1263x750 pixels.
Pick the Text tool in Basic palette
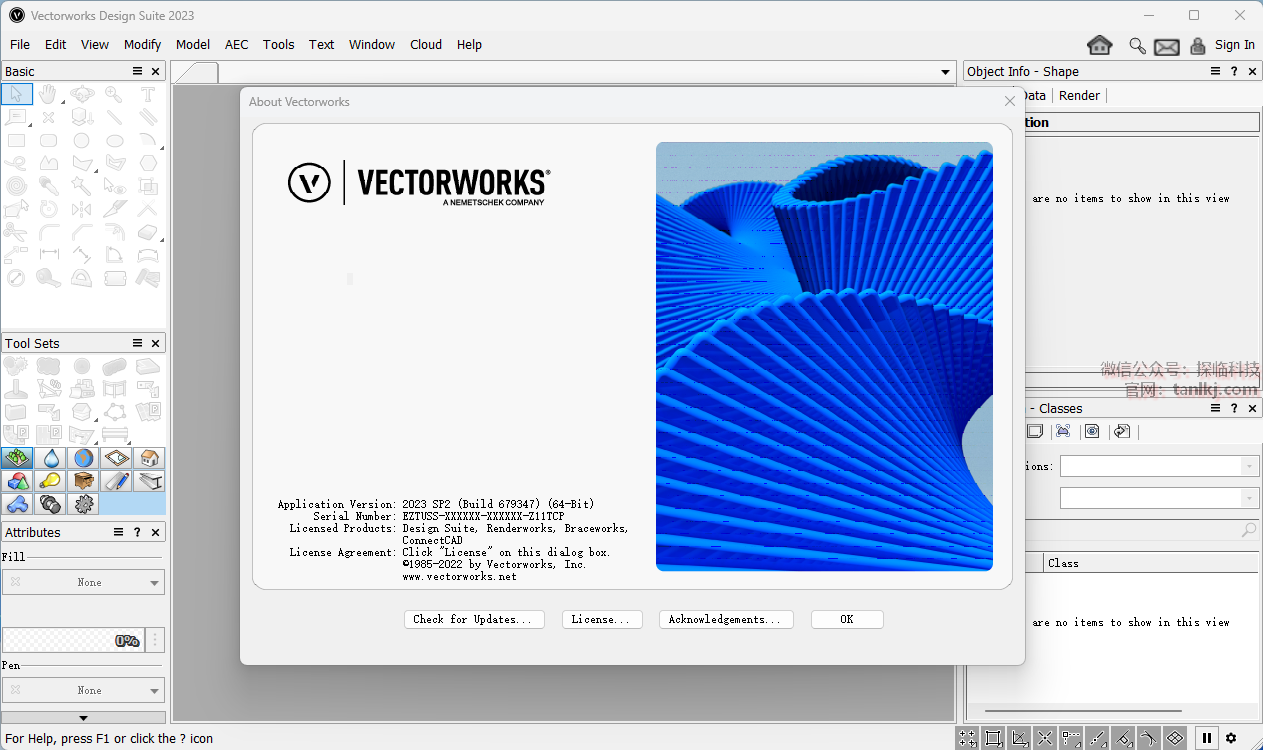(x=148, y=95)
